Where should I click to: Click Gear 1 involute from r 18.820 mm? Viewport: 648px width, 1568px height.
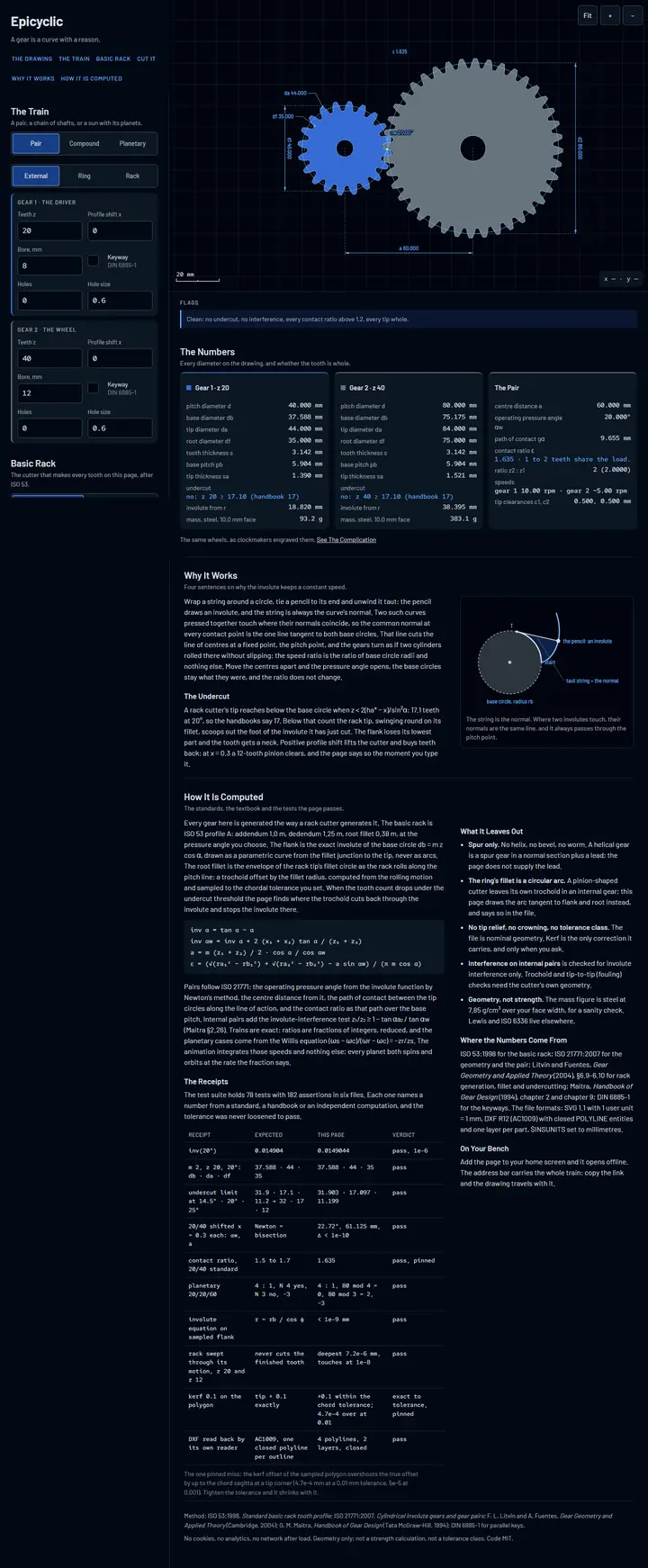click(305, 508)
